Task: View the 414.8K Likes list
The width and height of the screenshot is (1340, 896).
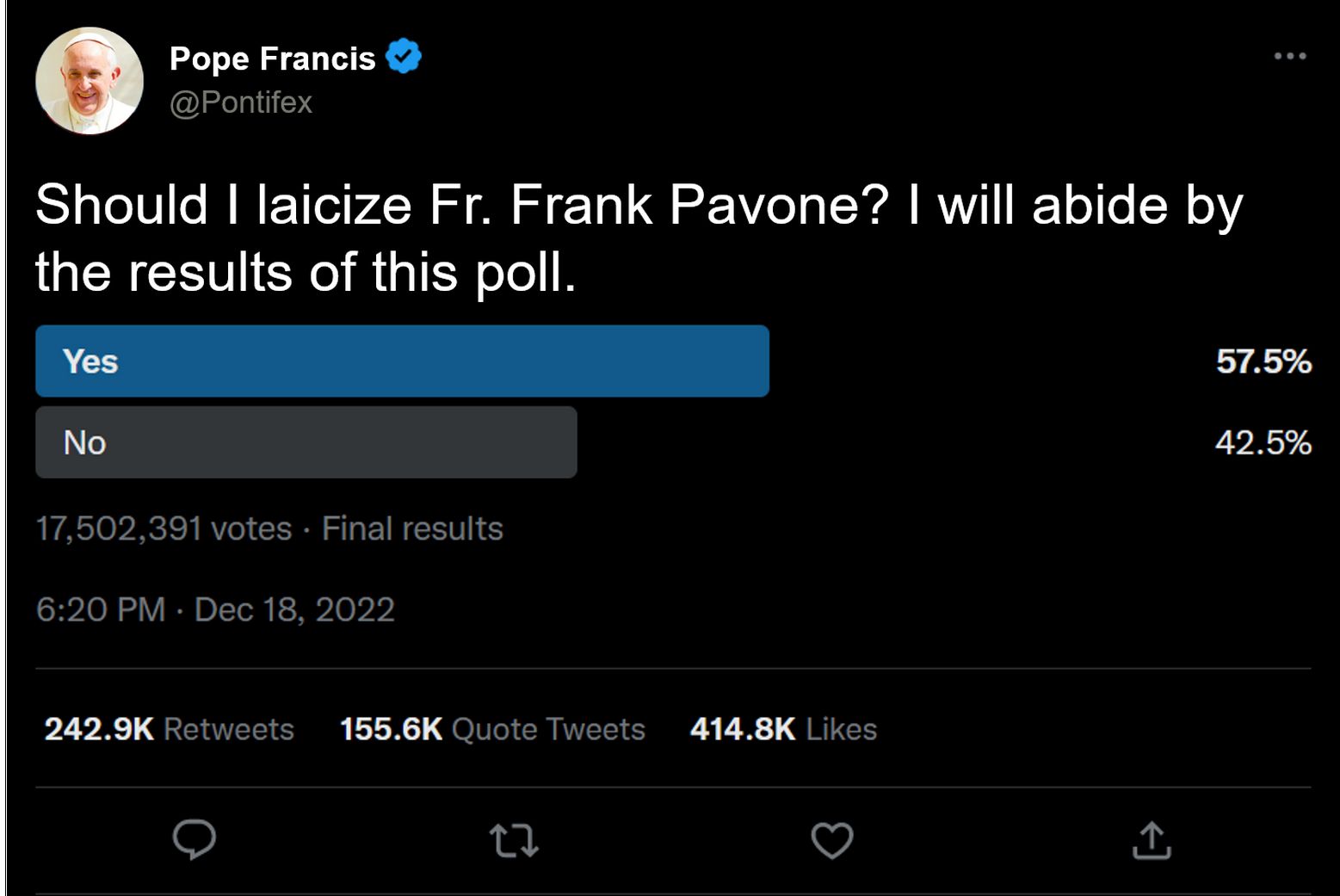Action: [783, 729]
